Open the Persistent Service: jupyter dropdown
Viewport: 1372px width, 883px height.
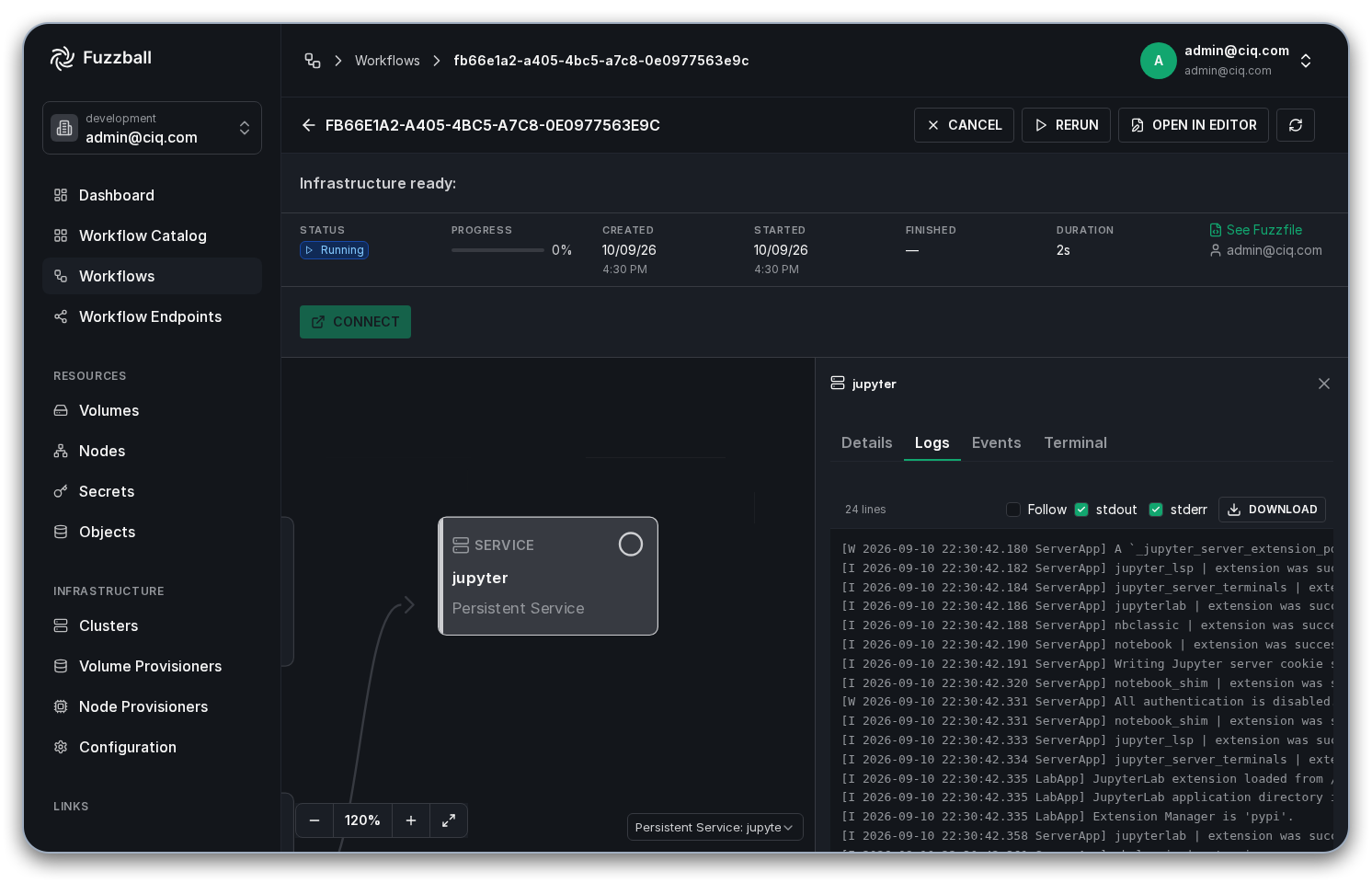(715, 827)
